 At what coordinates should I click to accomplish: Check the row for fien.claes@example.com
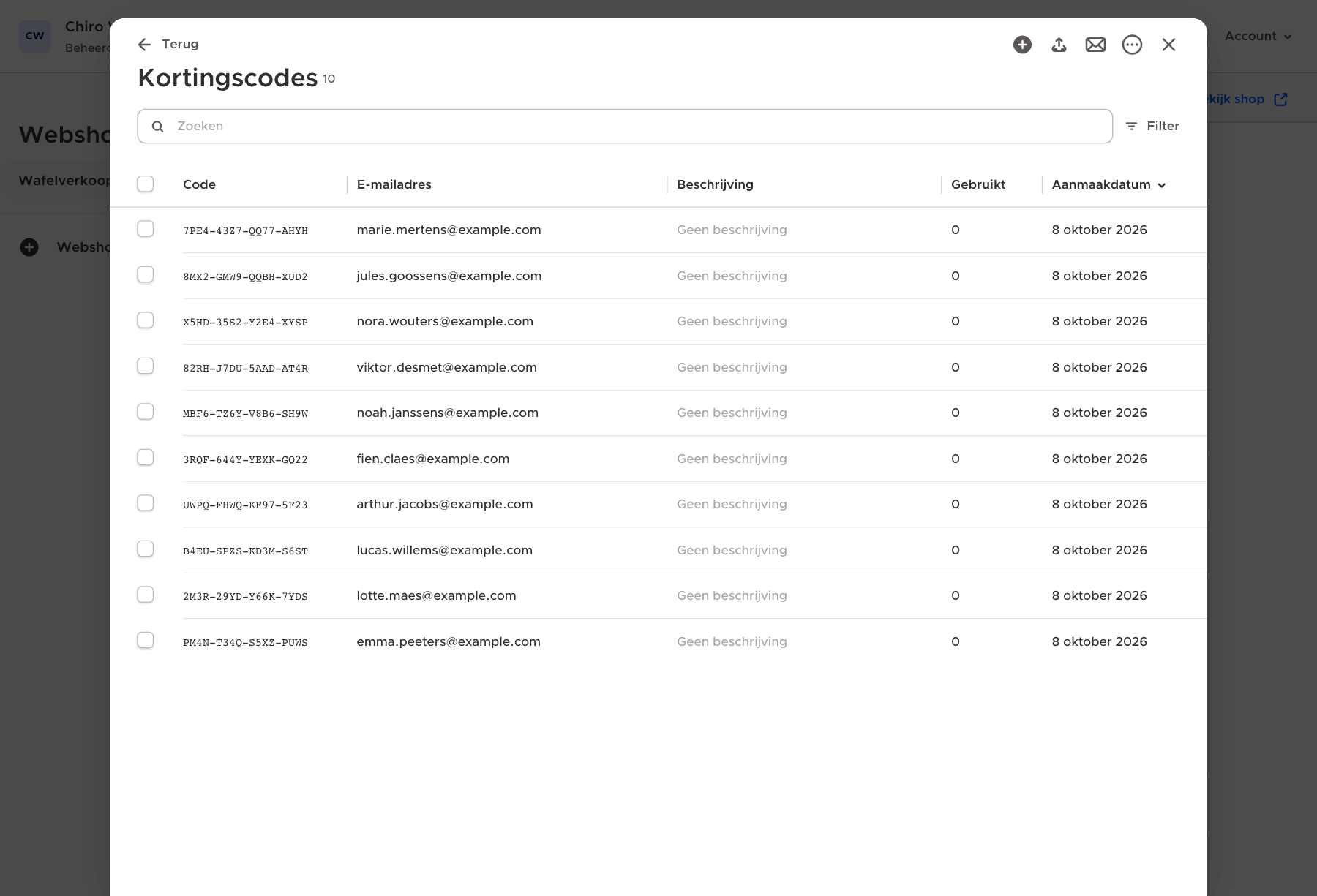point(146,457)
